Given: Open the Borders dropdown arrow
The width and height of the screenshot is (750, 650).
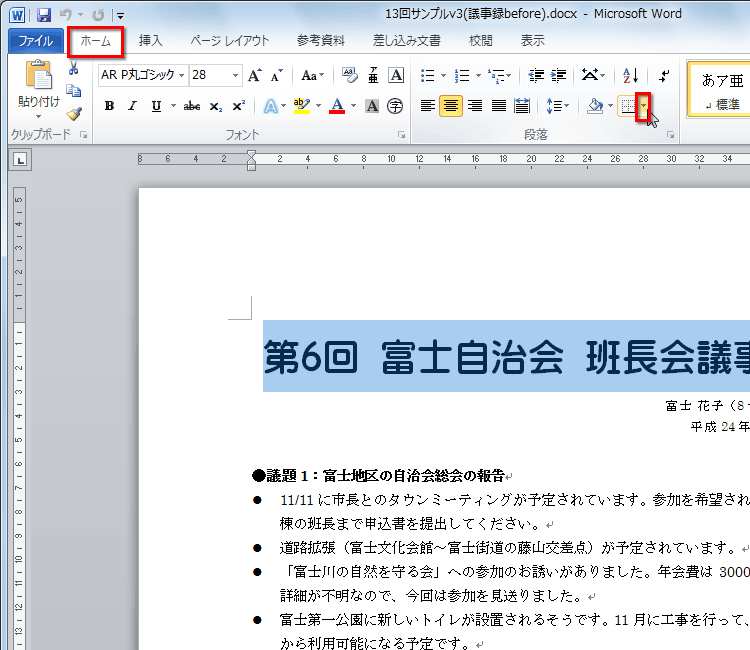Looking at the screenshot, I should pos(643,106).
